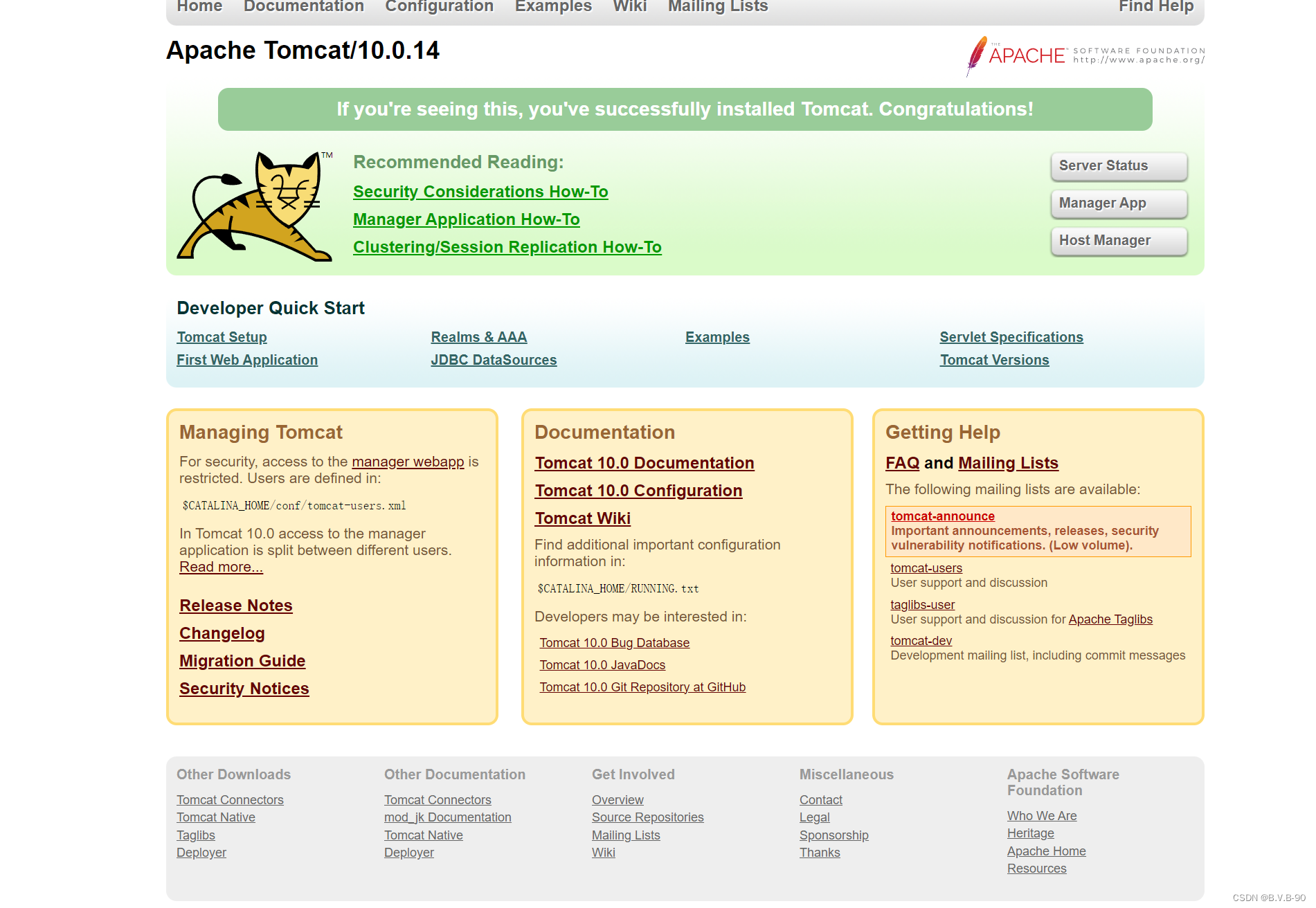Open Tomcat 10.0 Configuration link
Screen dimensions: 1316x908
click(x=638, y=491)
